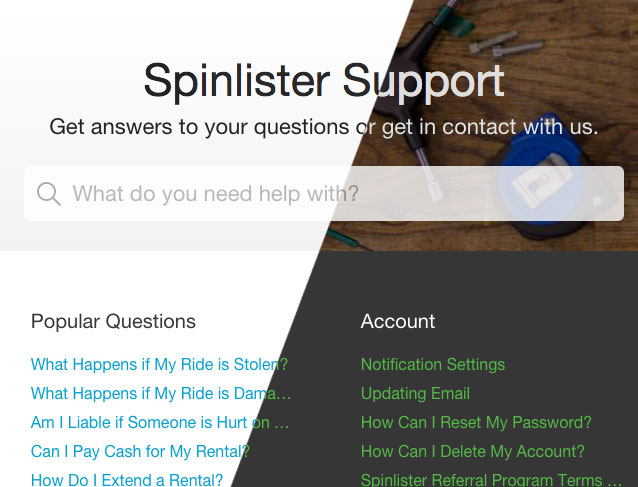The height and width of the screenshot is (487, 638).
Task: Open the Updating Email article
Action: tap(415, 393)
